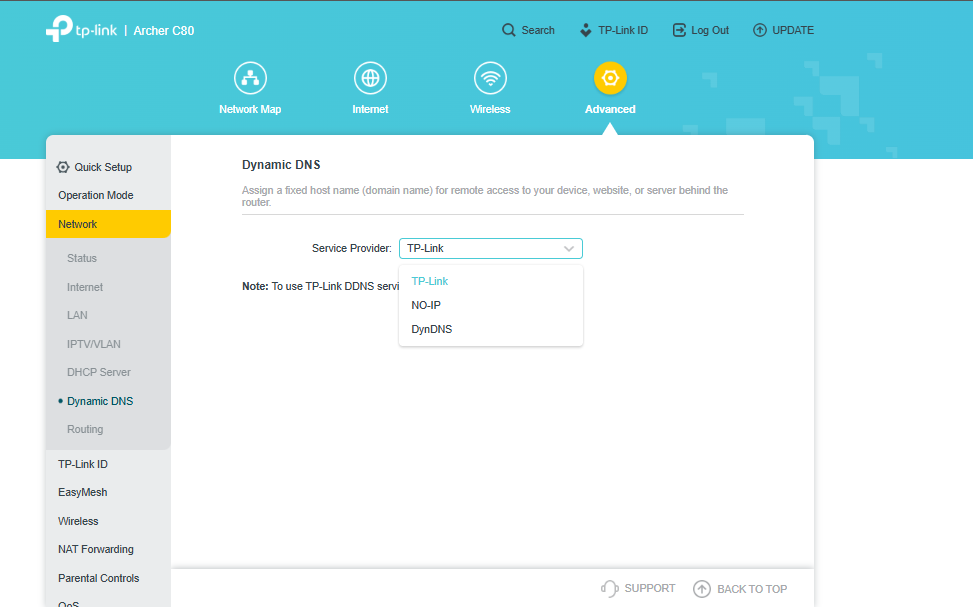The width and height of the screenshot is (973, 607).
Task: Open NAT Forwarding sidebar section
Action: pyautogui.click(x=96, y=549)
